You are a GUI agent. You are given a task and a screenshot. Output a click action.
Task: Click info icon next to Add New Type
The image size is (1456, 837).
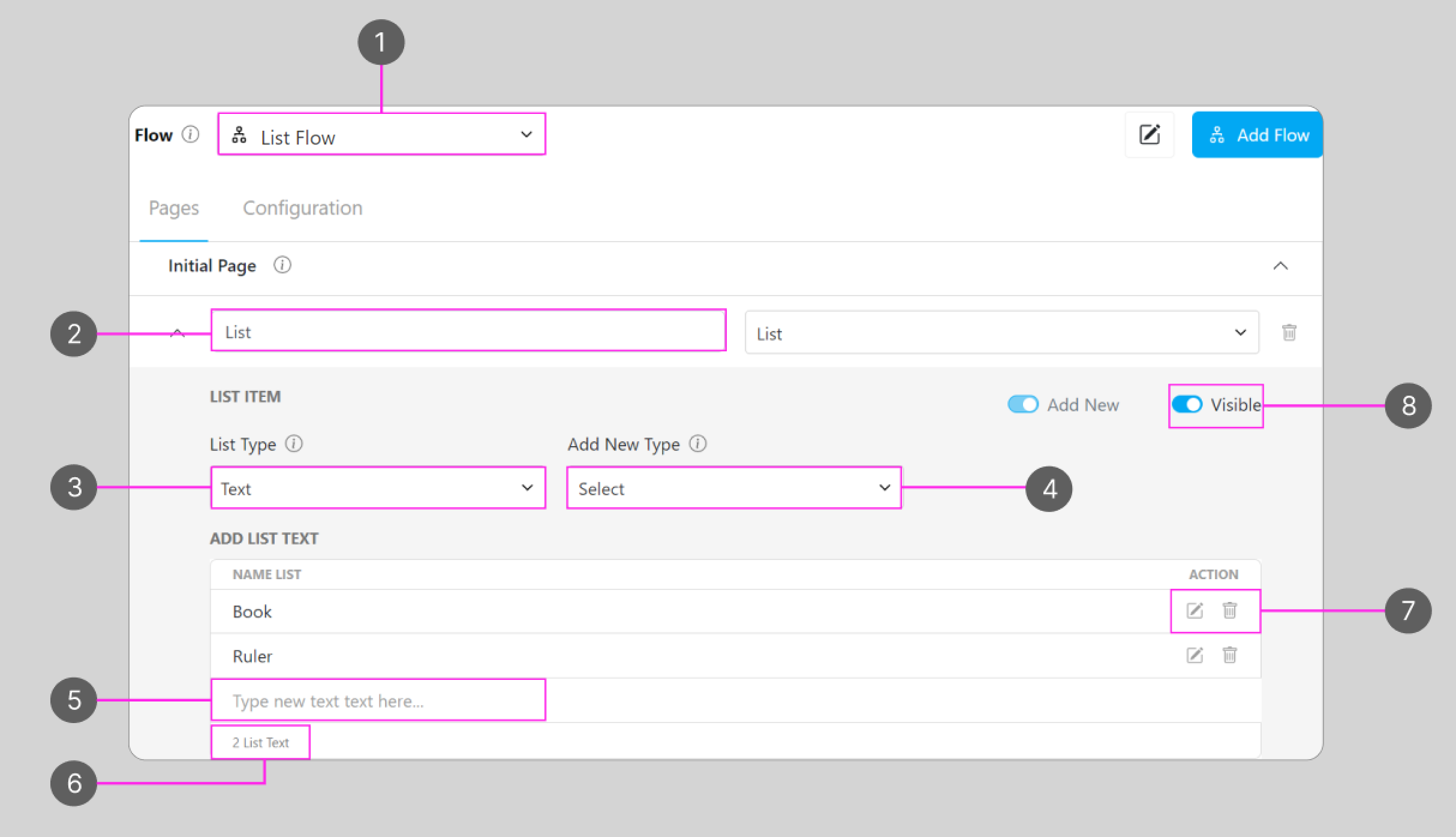[698, 444]
